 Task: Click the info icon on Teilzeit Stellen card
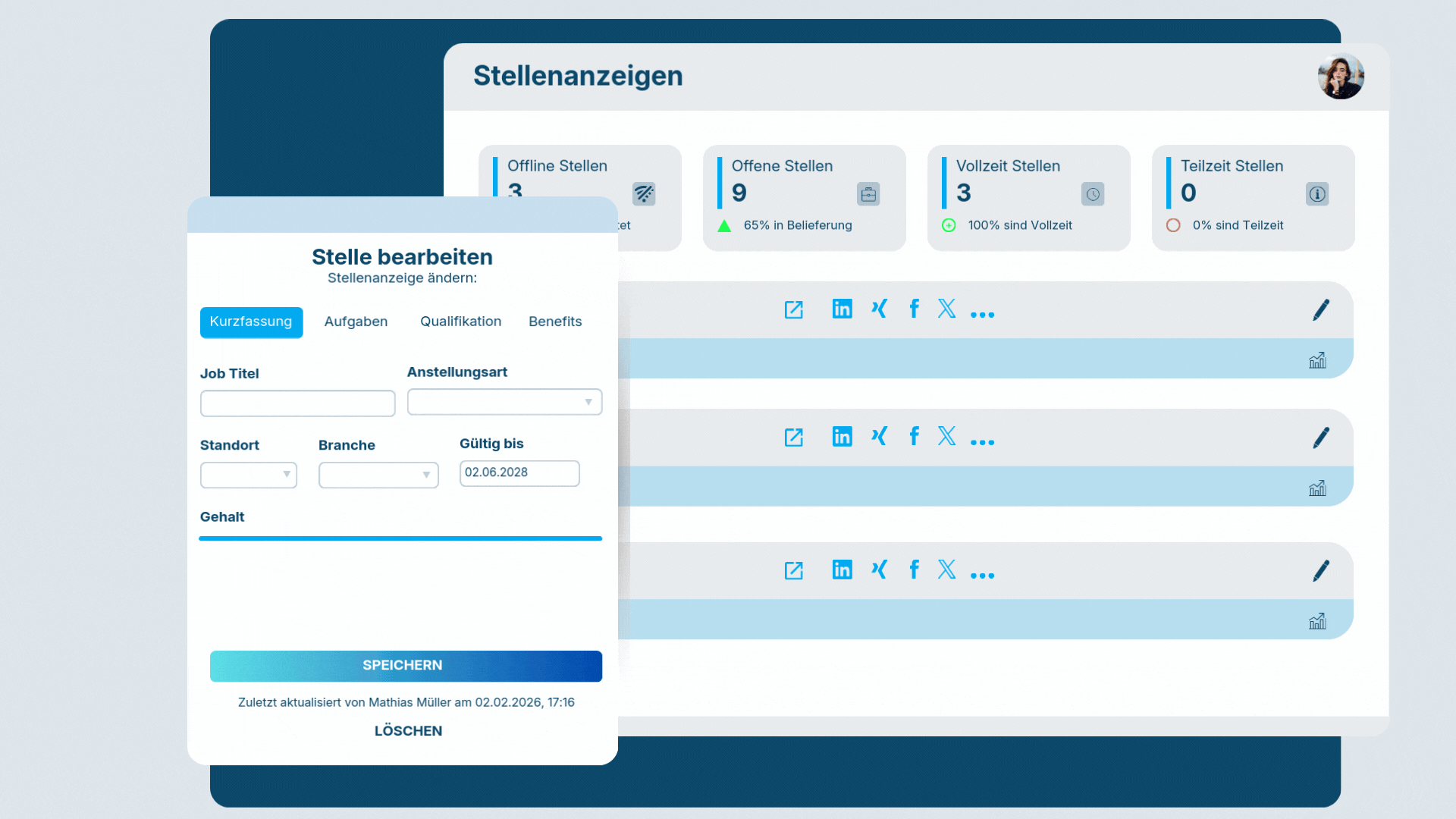click(1317, 194)
